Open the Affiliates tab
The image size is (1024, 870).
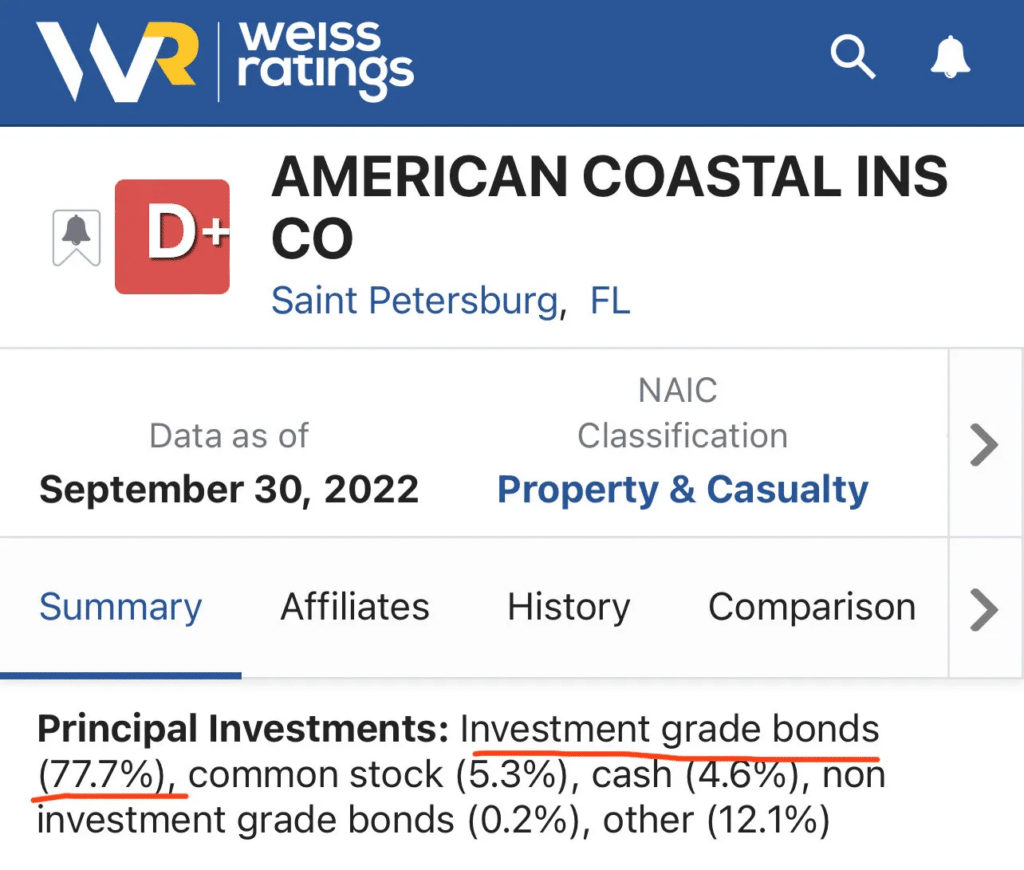355,607
